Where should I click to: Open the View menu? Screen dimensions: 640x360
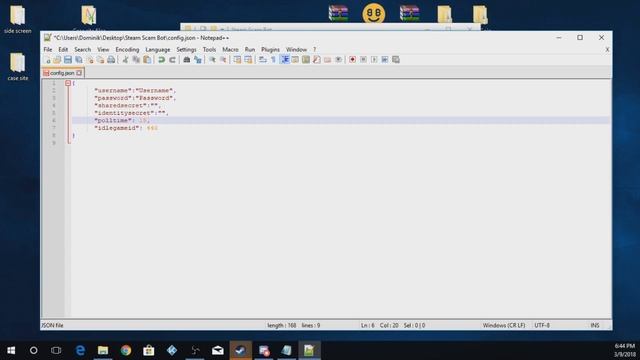103,49
